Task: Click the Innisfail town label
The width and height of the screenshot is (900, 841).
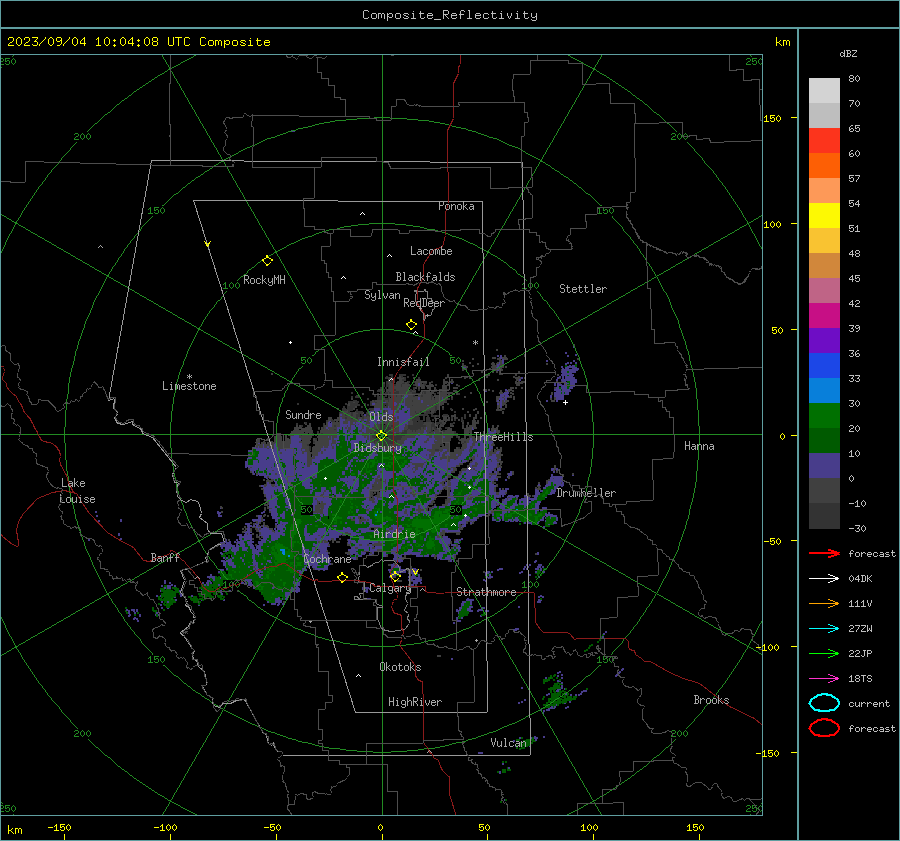Action: (403, 362)
